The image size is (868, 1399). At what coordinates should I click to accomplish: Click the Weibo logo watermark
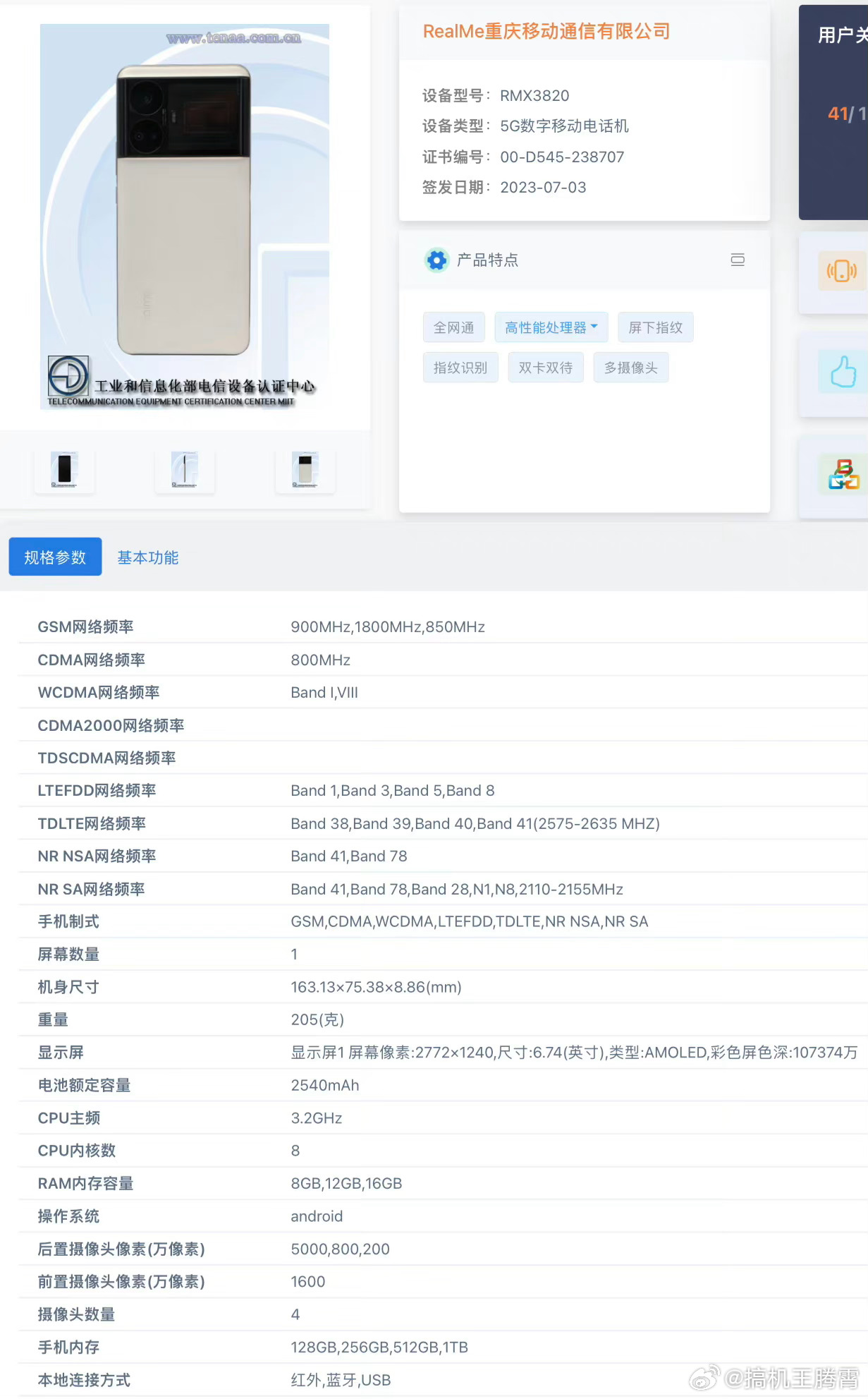tap(704, 1378)
